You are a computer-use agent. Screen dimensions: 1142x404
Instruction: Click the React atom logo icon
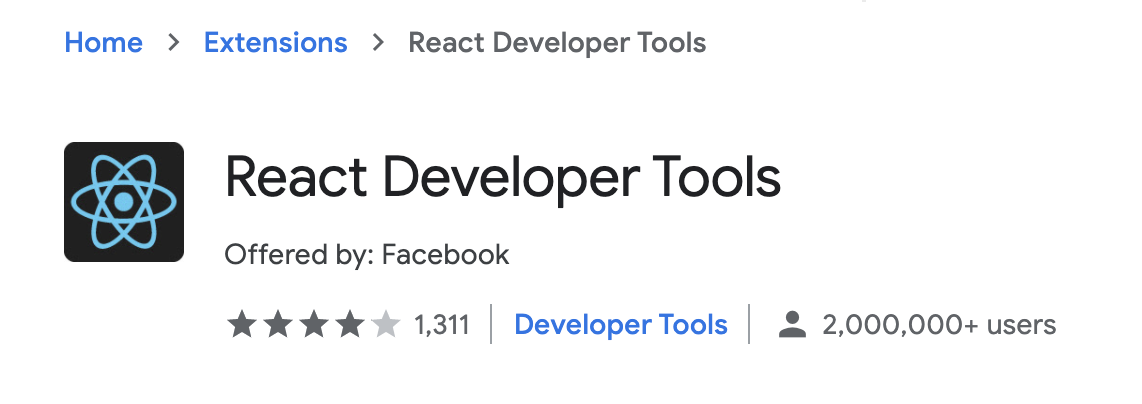124,202
